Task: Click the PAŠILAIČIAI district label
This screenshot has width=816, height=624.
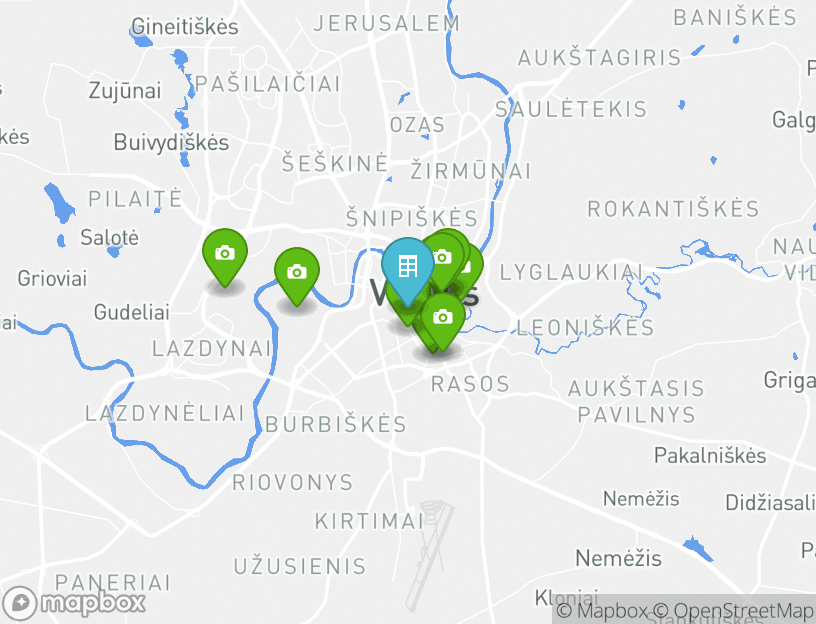Action: [x=267, y=84]
